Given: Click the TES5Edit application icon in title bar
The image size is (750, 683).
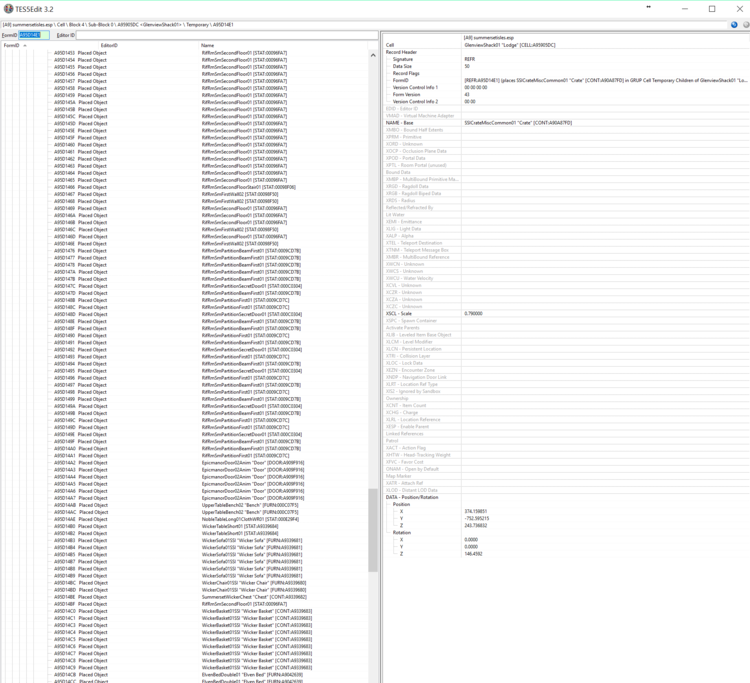Looking at the screenshot, I should [8, 9].
